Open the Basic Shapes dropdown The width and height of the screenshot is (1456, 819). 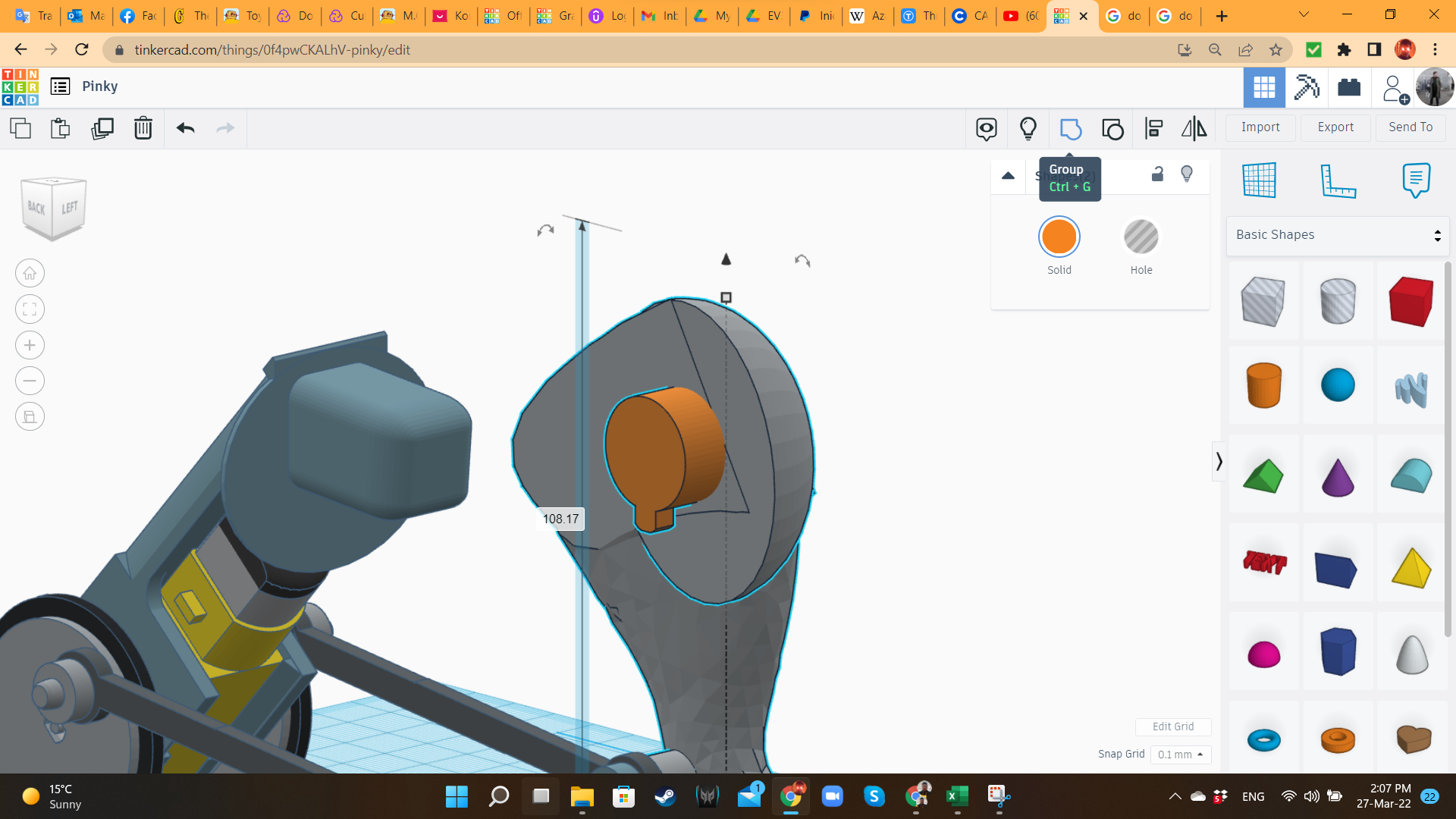pos(1338,235)
